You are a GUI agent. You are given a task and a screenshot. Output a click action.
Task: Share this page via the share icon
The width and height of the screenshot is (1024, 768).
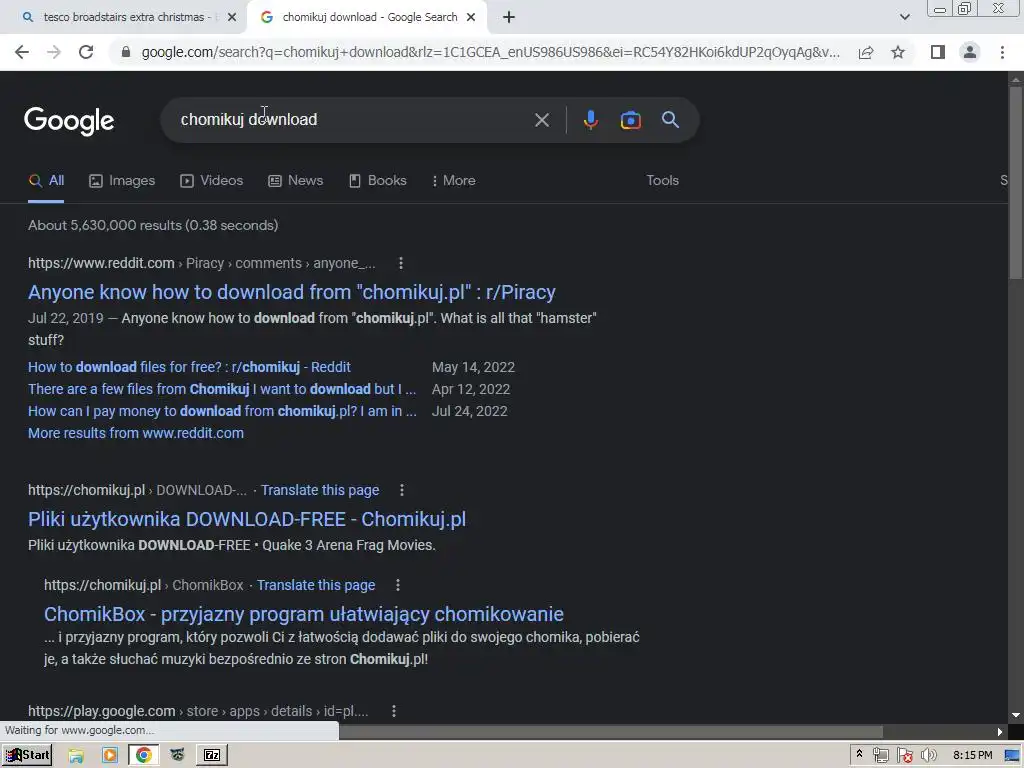(x=866, y=52)
